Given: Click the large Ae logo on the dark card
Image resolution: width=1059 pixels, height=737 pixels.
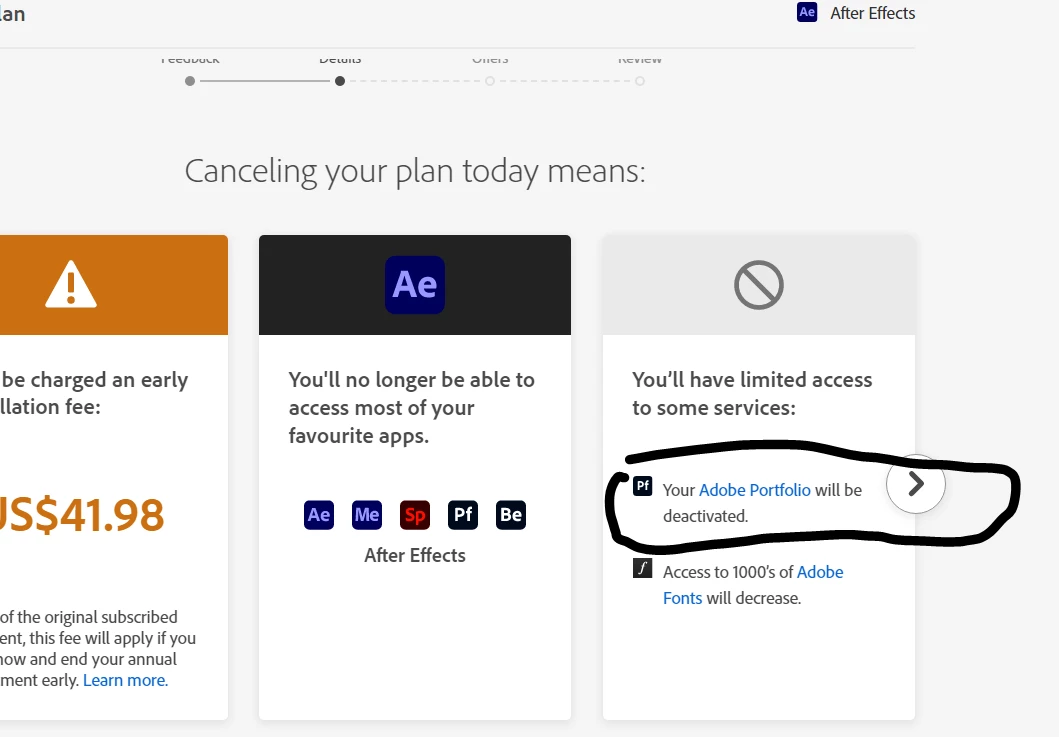Looking at the screenshot, I should pos(415,284).
